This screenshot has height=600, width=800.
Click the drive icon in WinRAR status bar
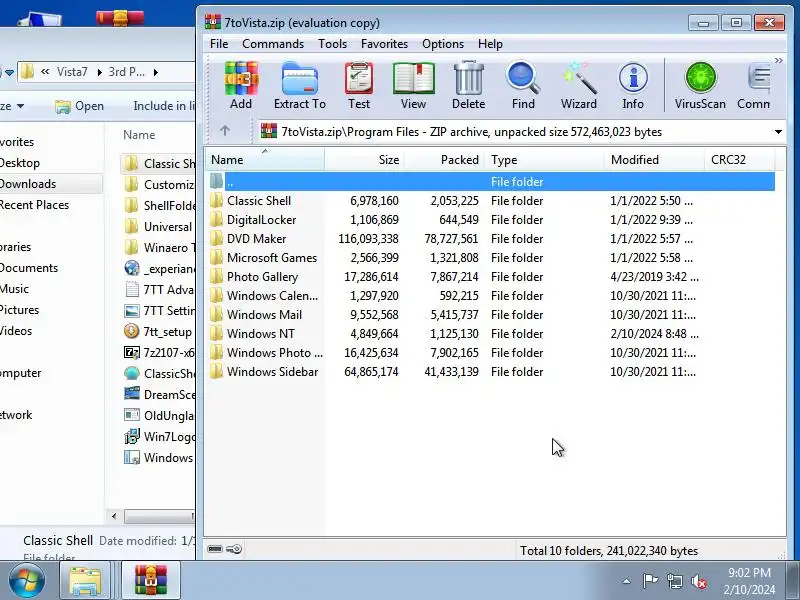click(x=215, y=549)
